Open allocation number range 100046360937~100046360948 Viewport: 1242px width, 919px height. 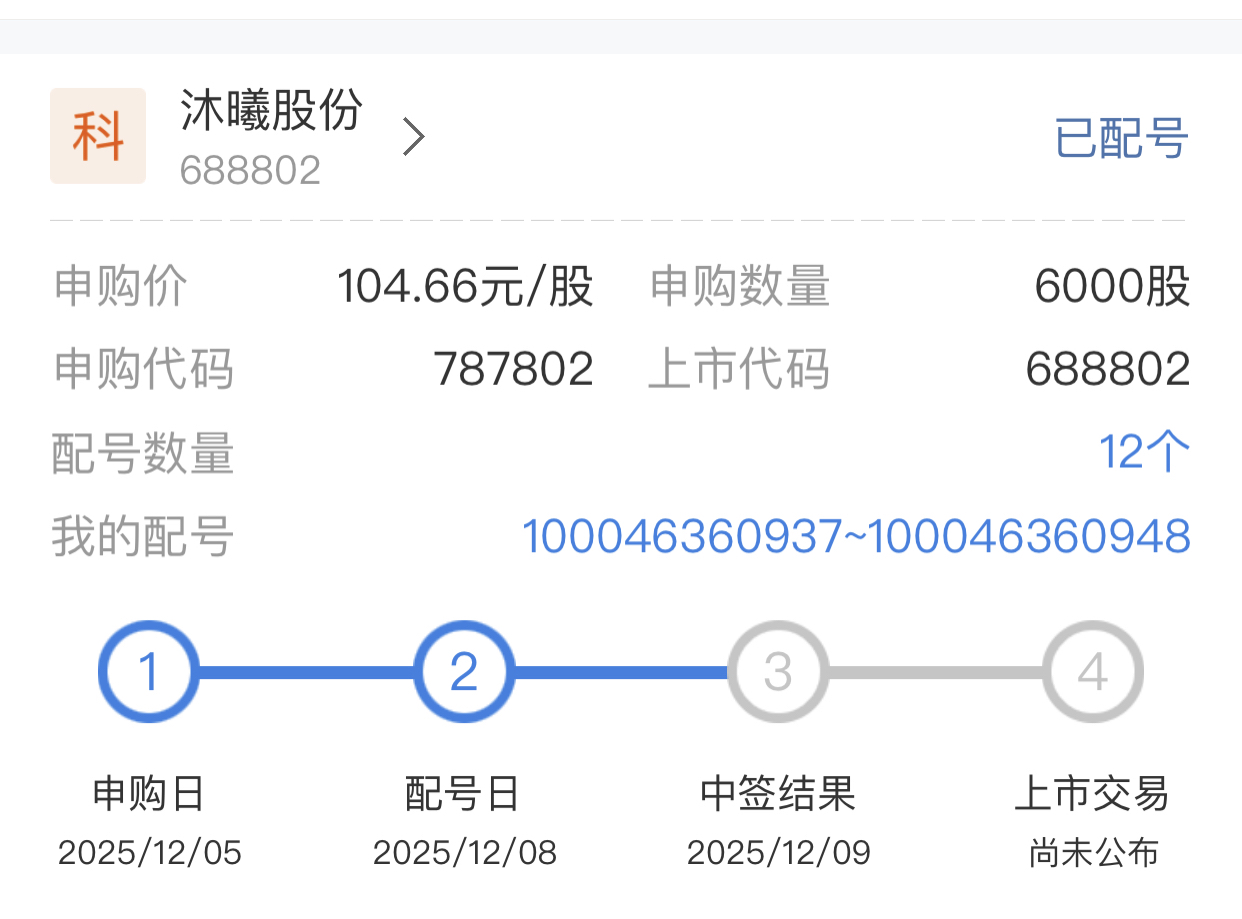coord(856,537)
